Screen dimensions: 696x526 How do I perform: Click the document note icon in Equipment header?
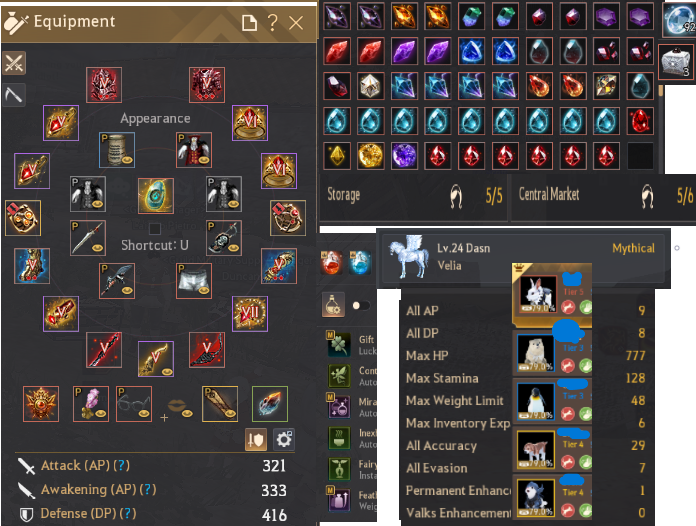[249, 22]
